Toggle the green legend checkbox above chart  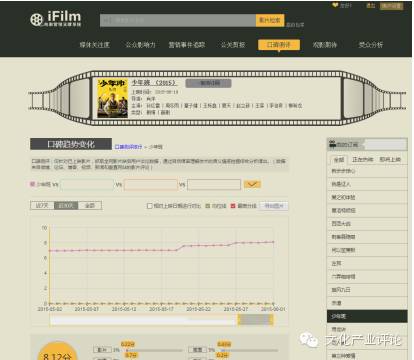pos(208,206)
